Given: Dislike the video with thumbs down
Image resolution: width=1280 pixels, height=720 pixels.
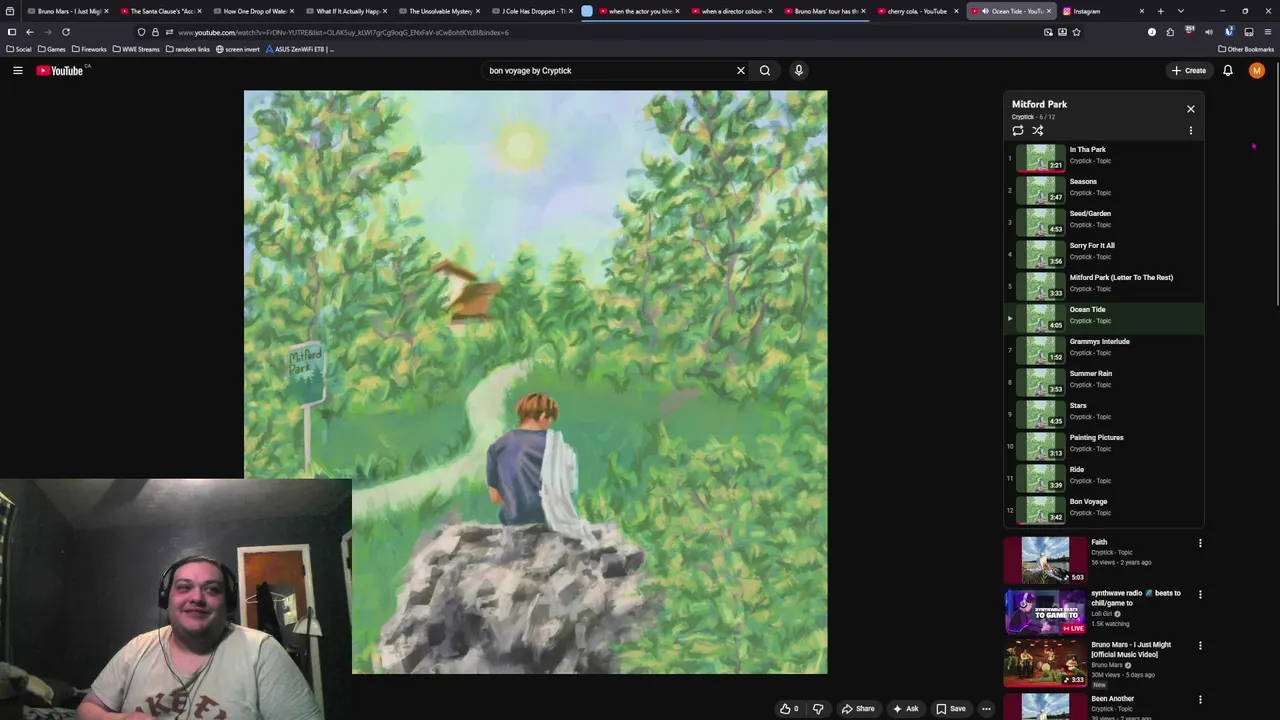Looking at the screenshot, I should 818,709.
